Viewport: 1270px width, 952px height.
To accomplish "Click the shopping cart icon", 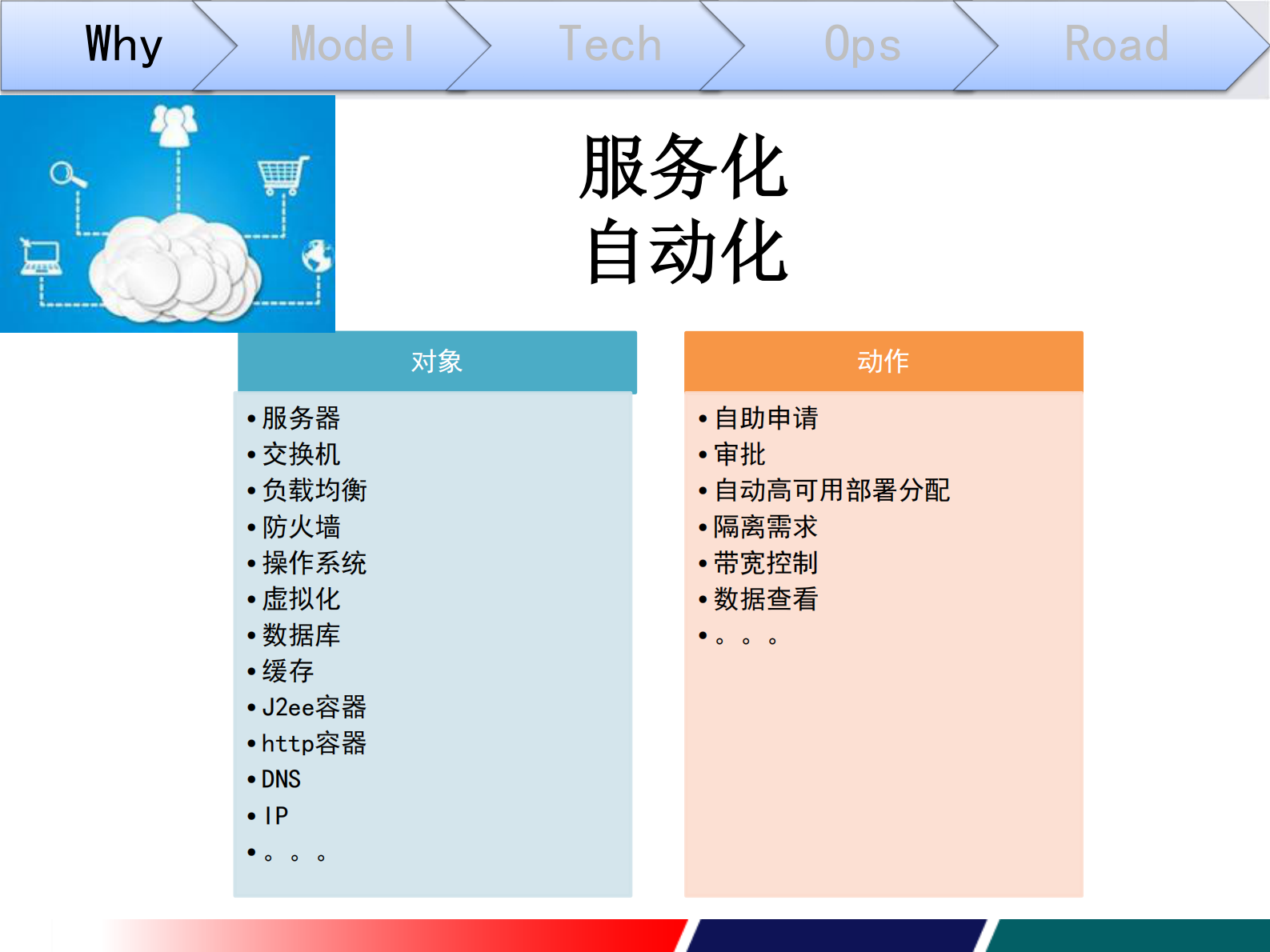I will click(x=282, y=175).
